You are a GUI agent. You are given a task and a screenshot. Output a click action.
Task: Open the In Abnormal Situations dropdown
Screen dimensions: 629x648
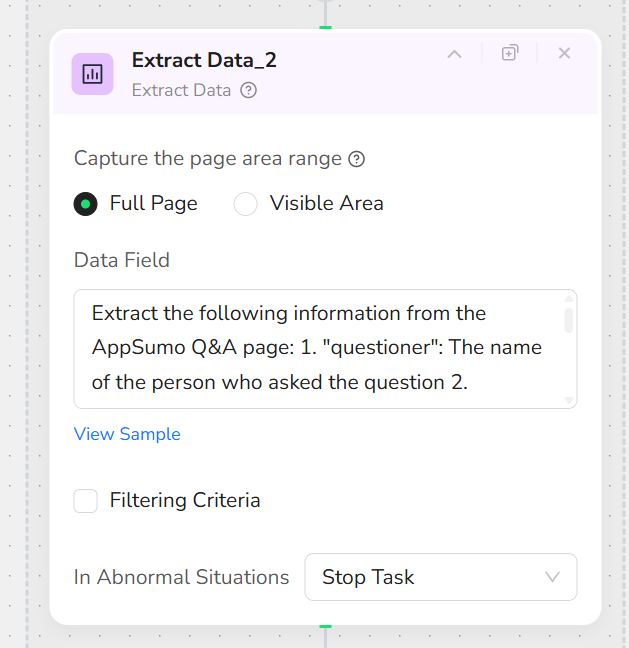pos(440,577)
